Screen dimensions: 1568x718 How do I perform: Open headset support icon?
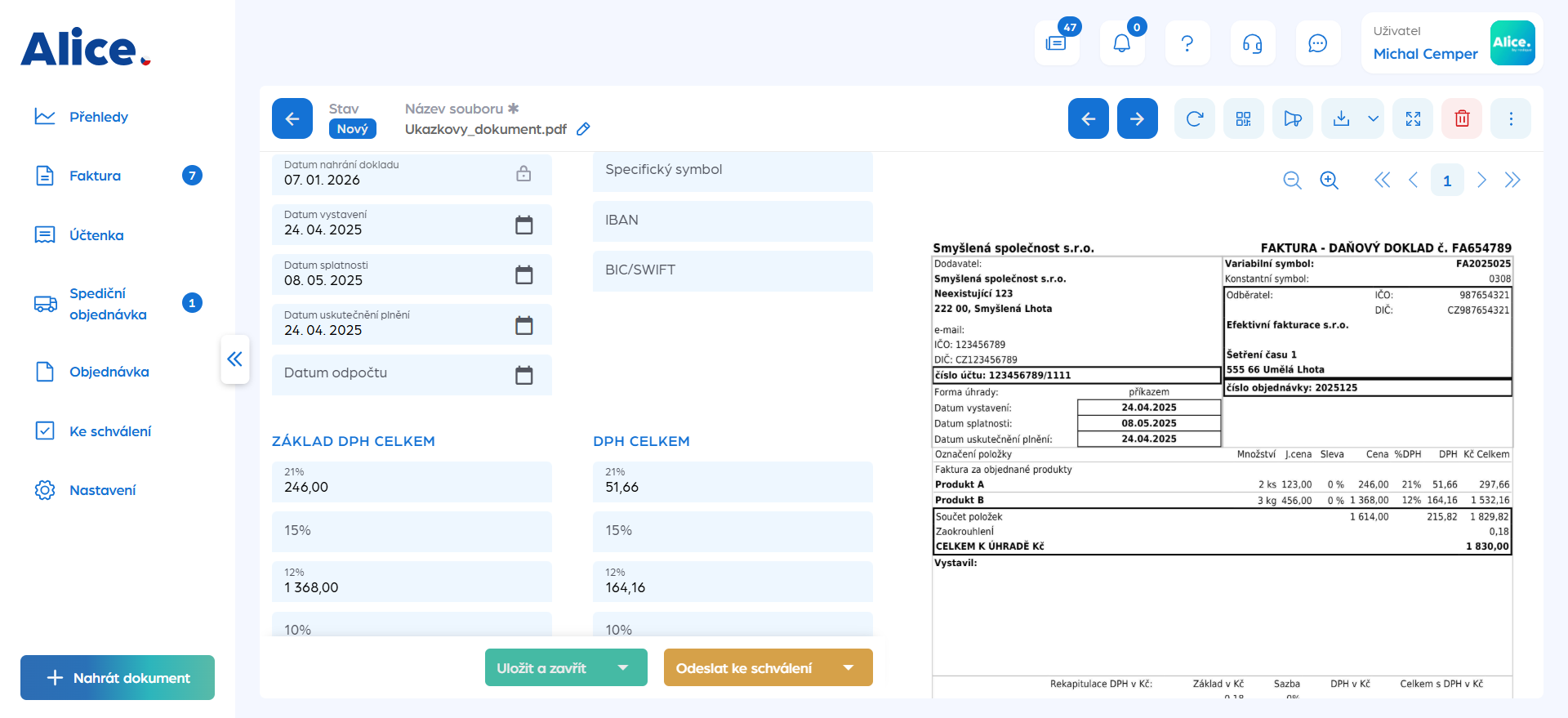click(1253, 43)
